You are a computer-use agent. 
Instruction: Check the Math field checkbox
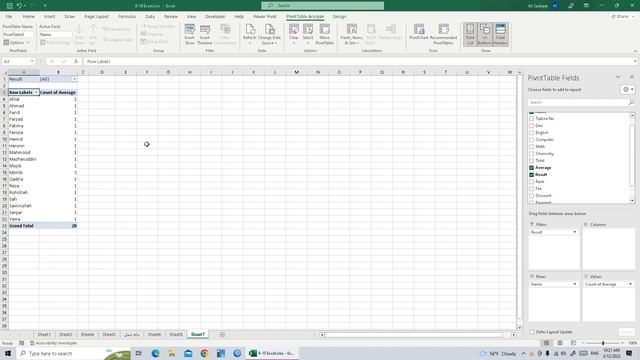click(531, 147)
